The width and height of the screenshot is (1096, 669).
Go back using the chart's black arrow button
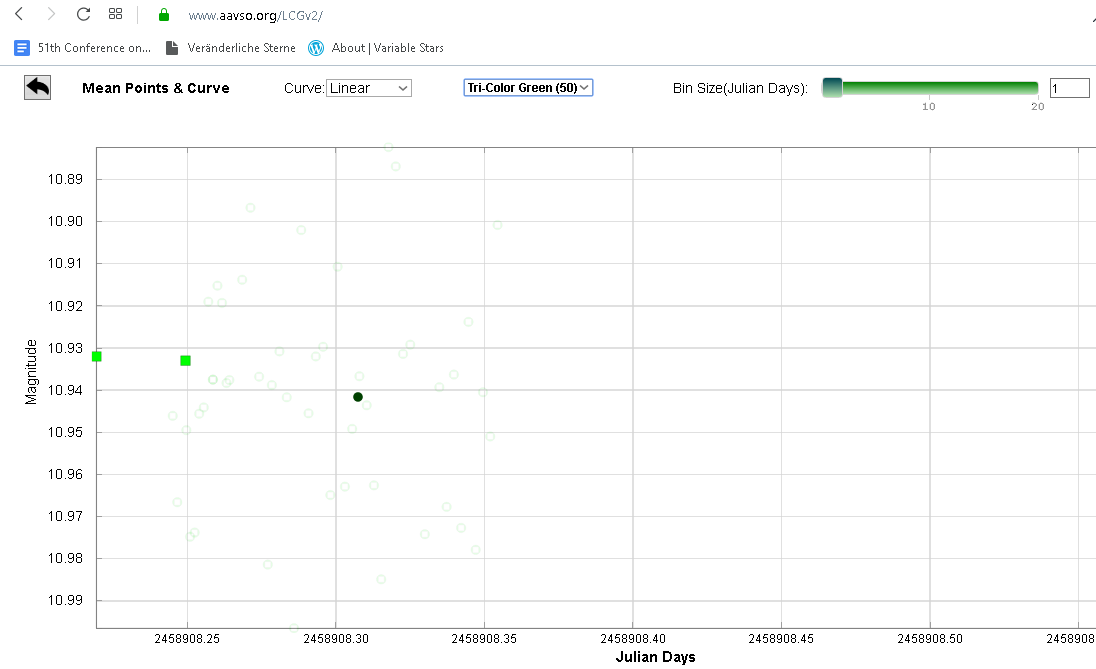[x=38, y=87]
